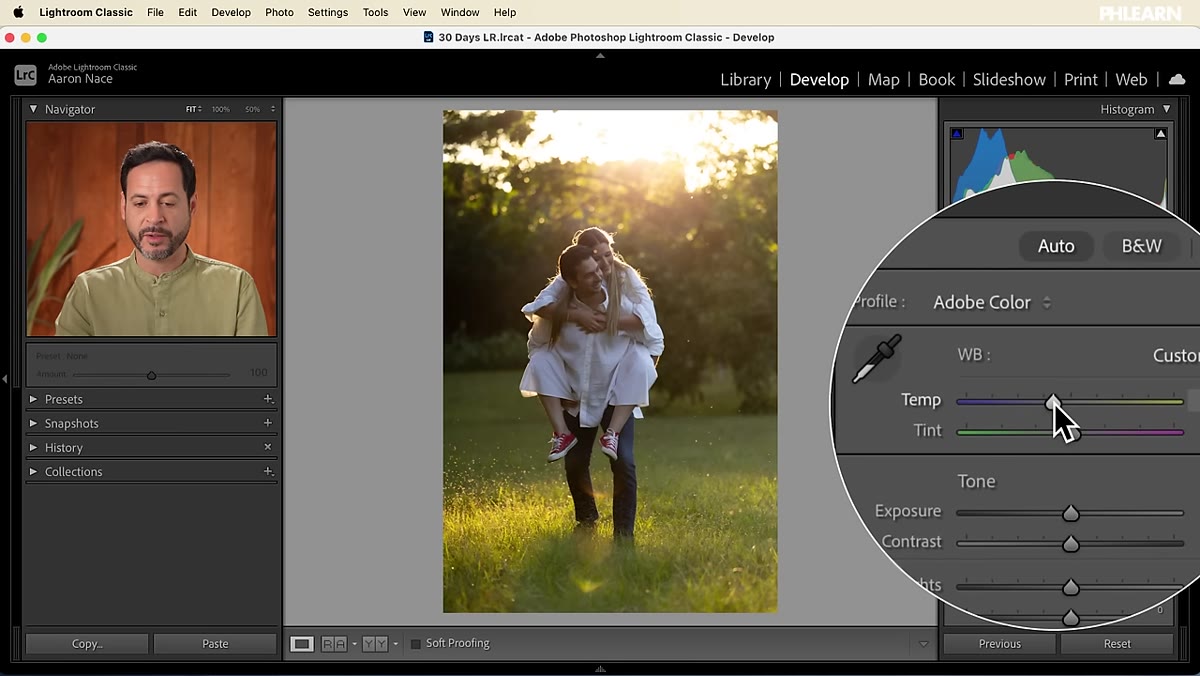The width and height of the screenshot is (1200, 676).
Task: Open the Photo menu
Action: 279,12
